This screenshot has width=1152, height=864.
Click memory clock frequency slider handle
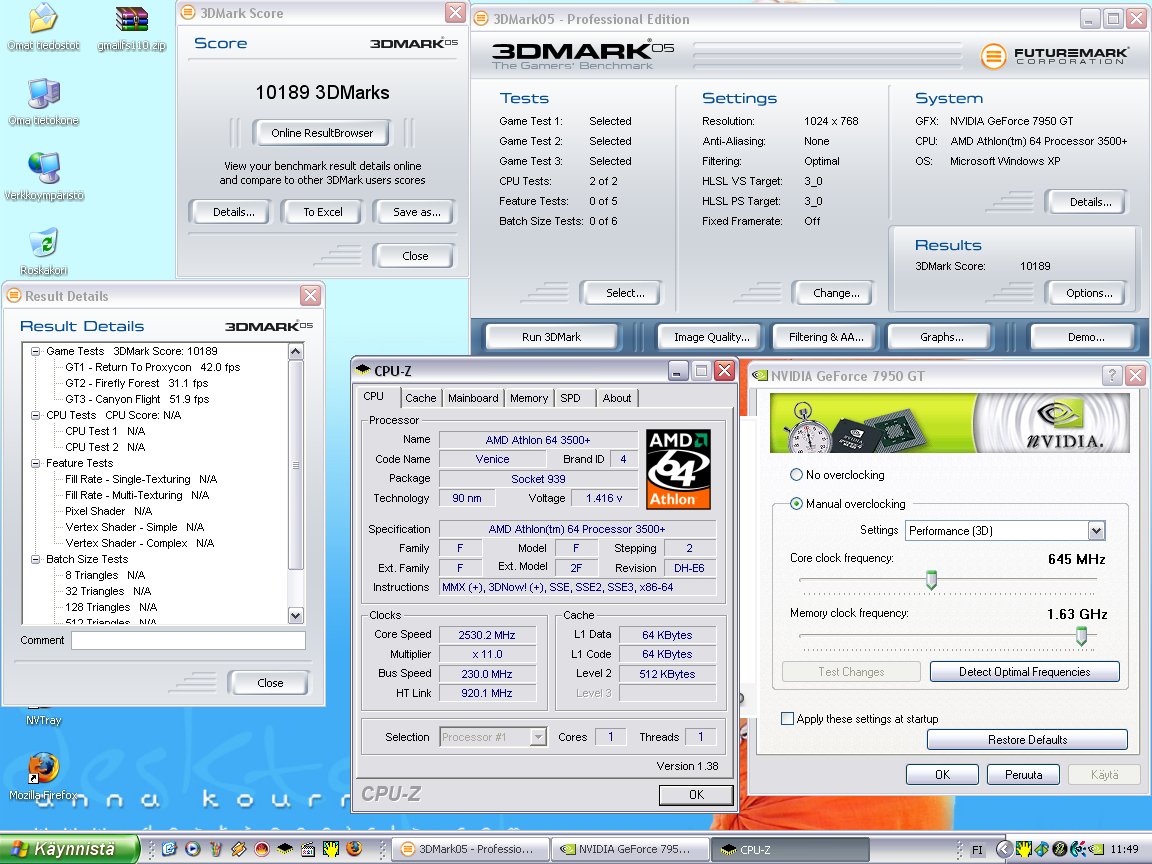pos(1081,636)
